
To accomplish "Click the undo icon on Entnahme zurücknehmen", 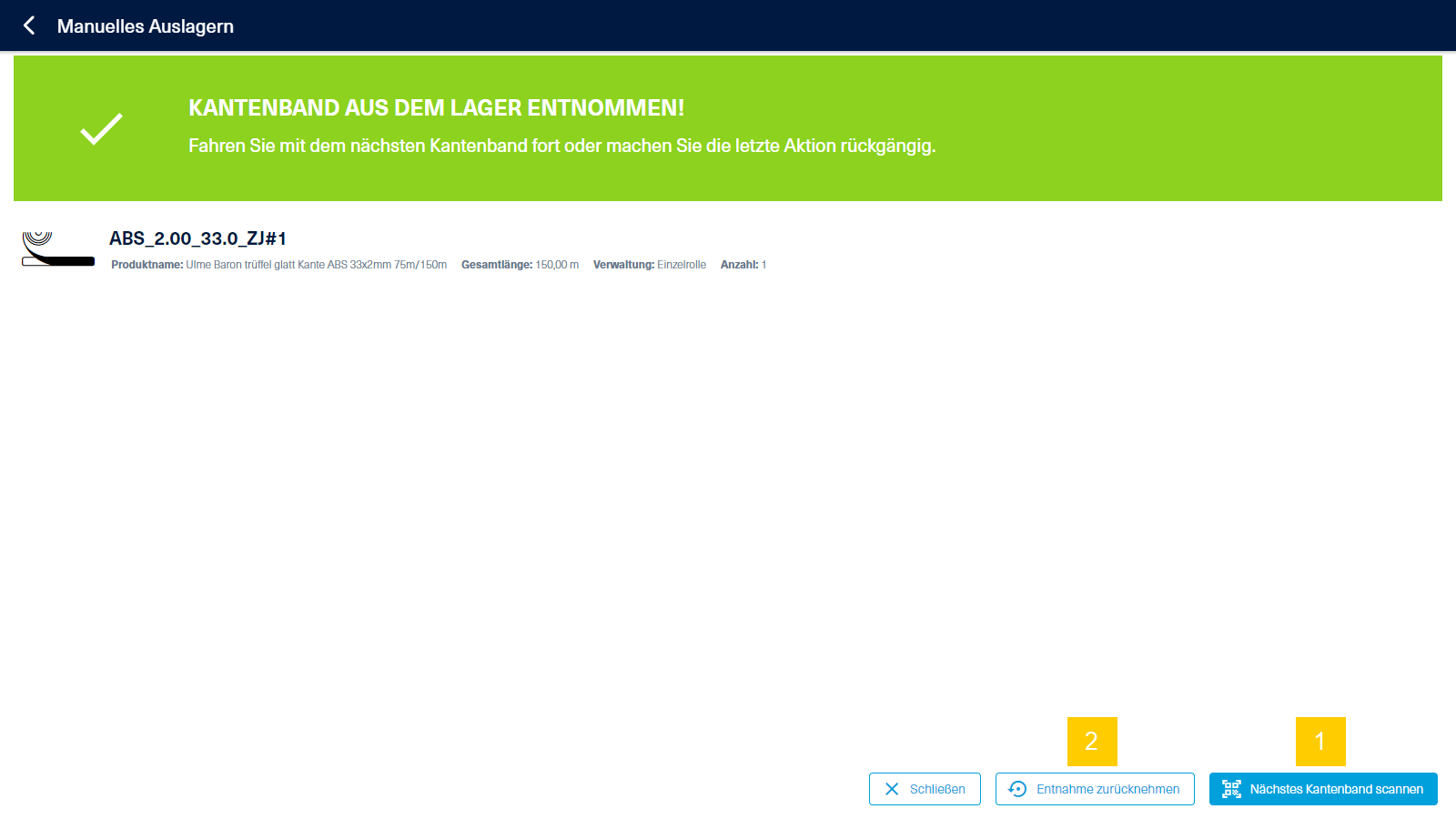I will point(1017,789).
